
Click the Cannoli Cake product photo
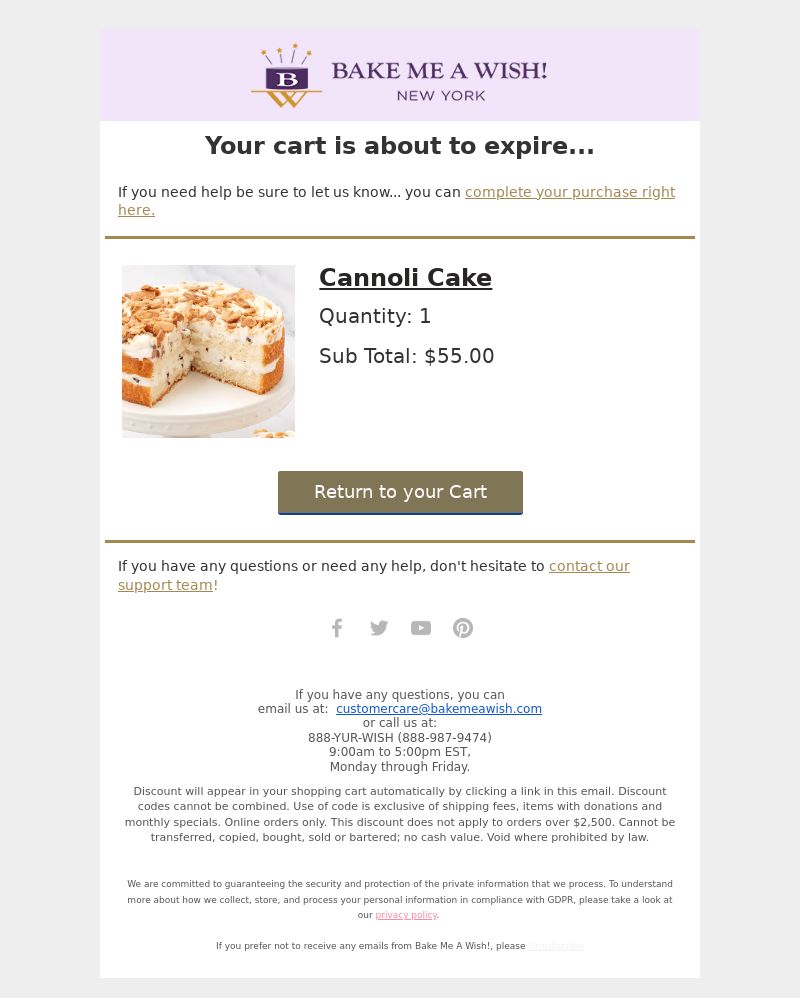pos(208,351)
